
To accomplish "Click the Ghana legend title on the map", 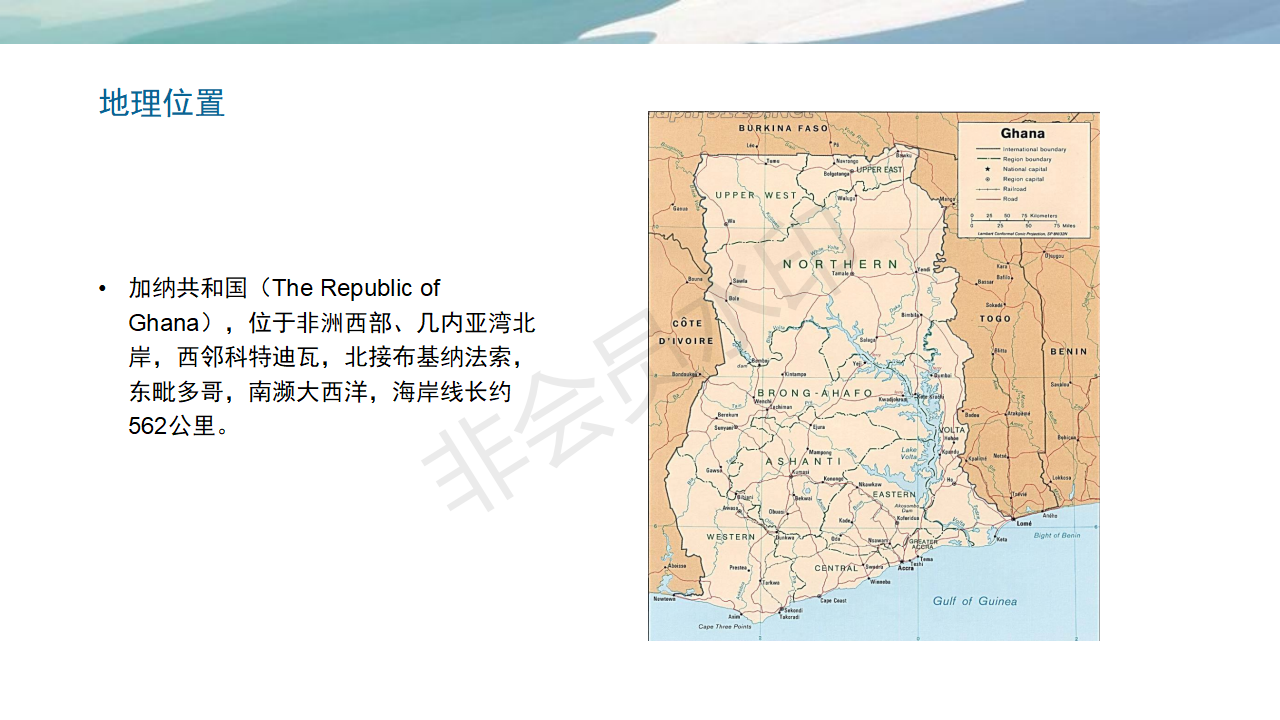I will pyautogui.click(x=1022, y=133).
